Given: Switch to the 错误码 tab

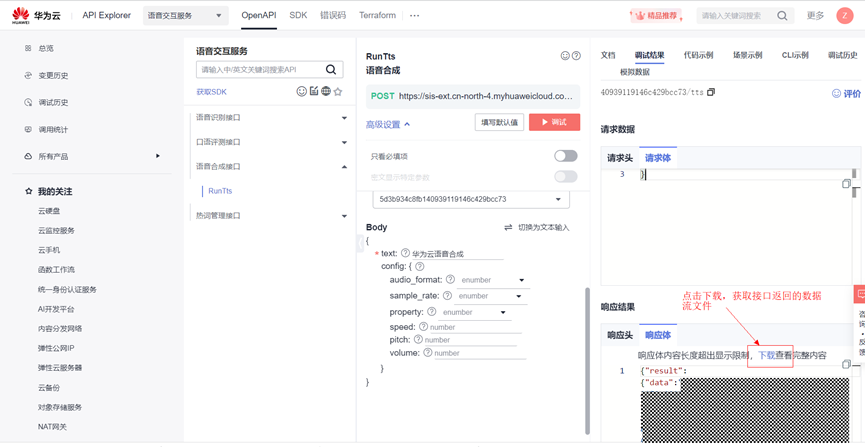Looking at the screenshot, I should point(333,15).
